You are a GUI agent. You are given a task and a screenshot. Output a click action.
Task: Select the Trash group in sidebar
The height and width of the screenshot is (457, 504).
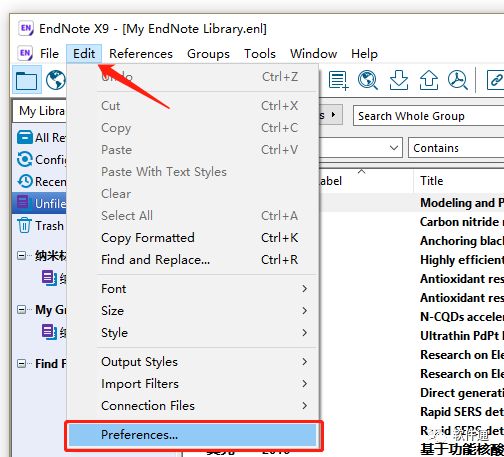(x=40, y=226)
